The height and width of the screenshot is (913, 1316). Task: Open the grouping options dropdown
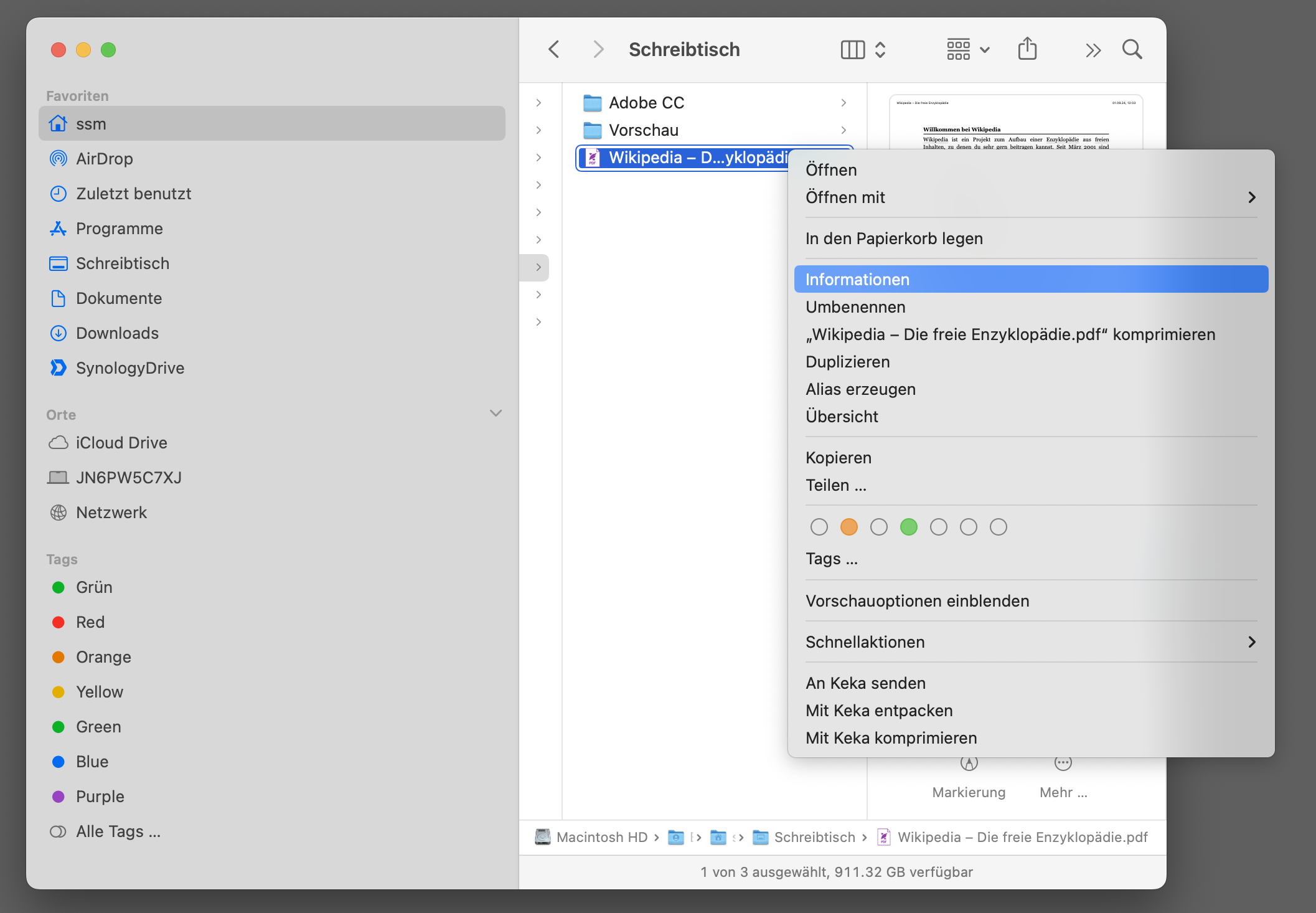pos(967,49)
